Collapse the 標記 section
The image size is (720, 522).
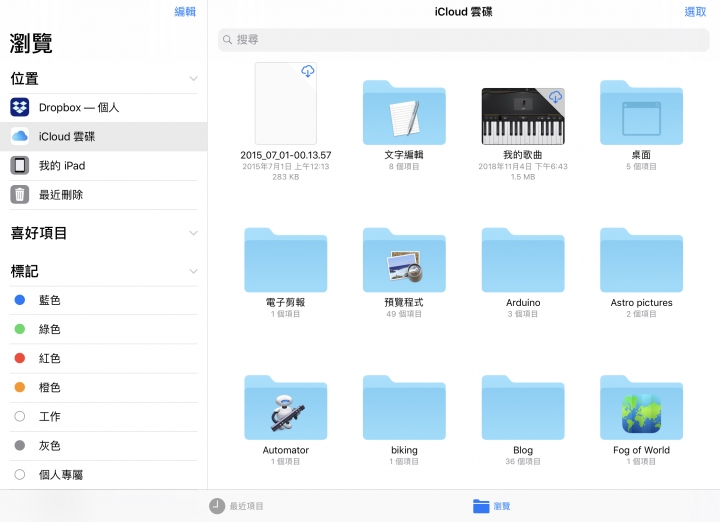(194, 271)
